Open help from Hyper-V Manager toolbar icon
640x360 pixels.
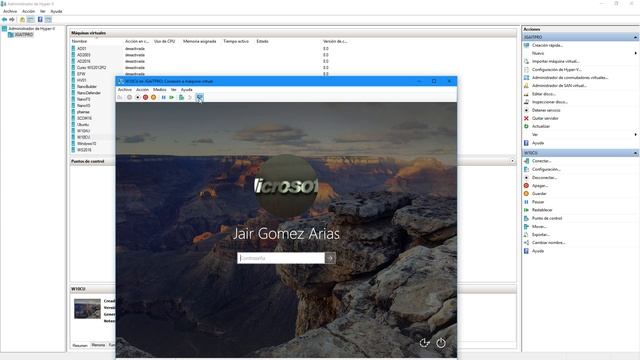pyautogui.click(x=40, y=19)
